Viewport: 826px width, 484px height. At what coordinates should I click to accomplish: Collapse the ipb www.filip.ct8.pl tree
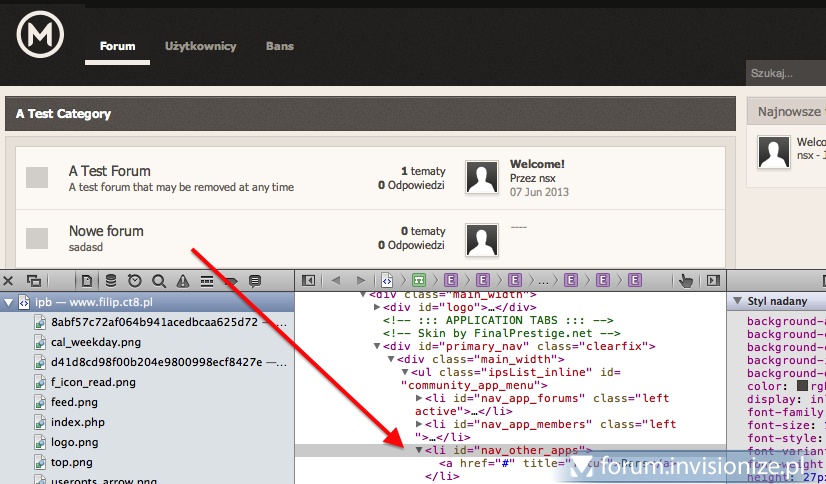pos(10,302)
